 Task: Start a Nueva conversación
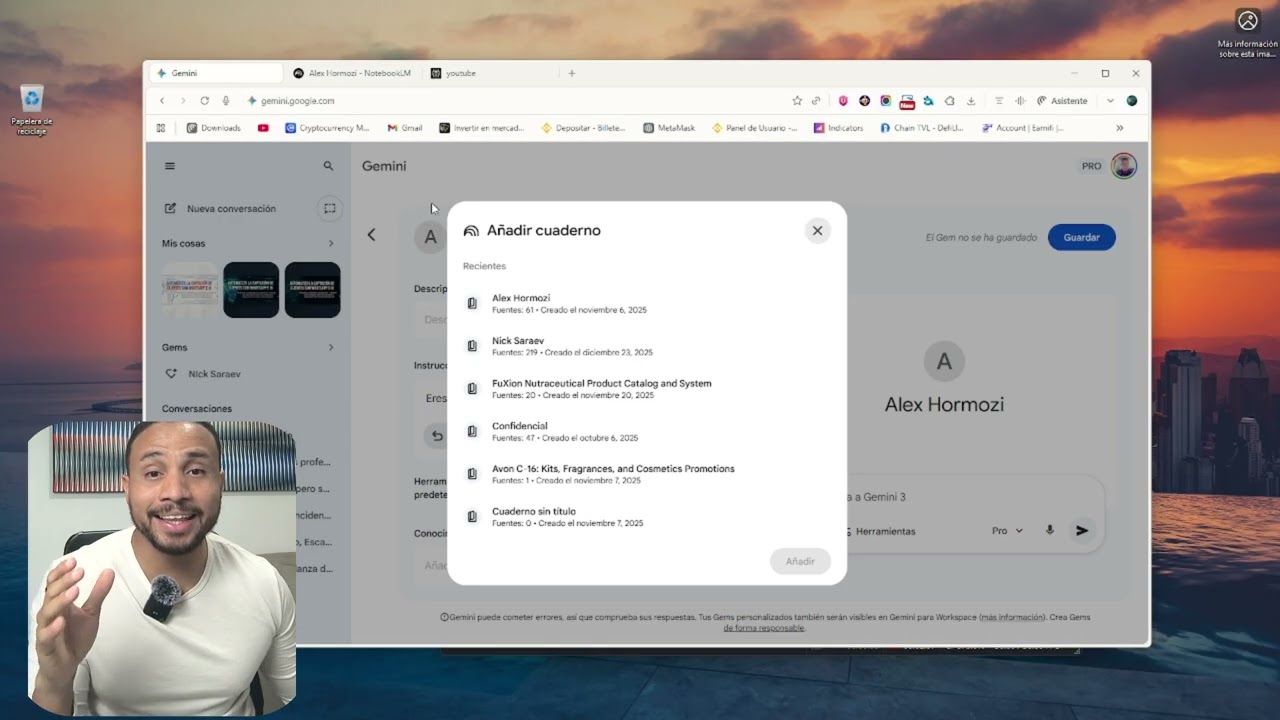(x=231, y=208)
